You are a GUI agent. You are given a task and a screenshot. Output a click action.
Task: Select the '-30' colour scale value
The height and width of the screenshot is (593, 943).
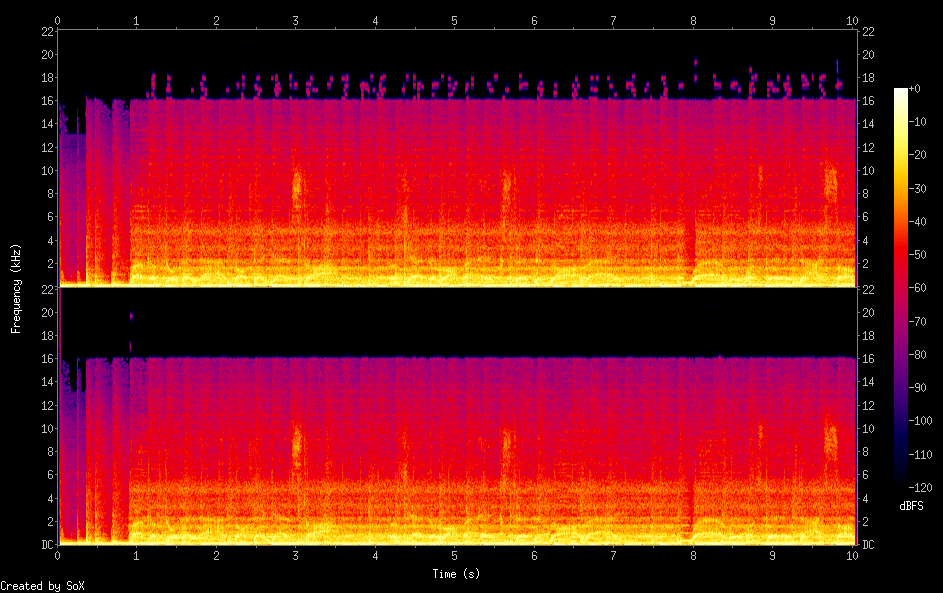[917, 188]
